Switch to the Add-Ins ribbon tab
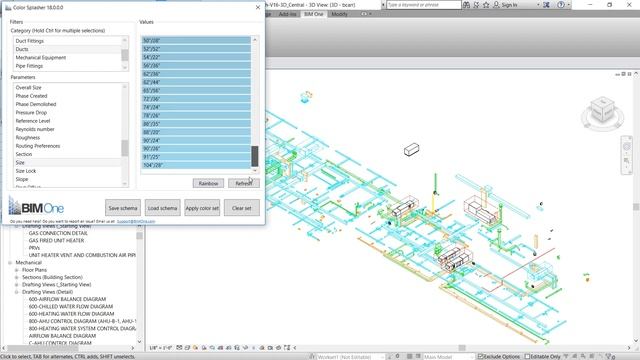 [287, 14]
